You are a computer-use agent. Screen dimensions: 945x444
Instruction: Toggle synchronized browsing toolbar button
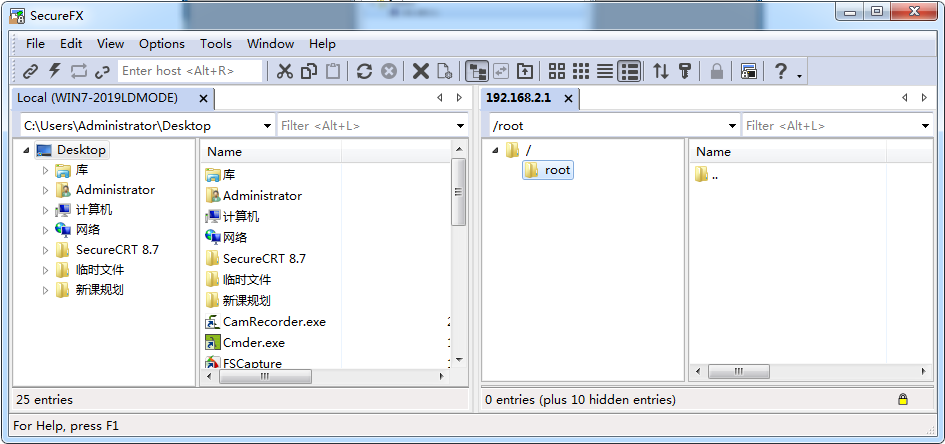[x=501, y=71]
